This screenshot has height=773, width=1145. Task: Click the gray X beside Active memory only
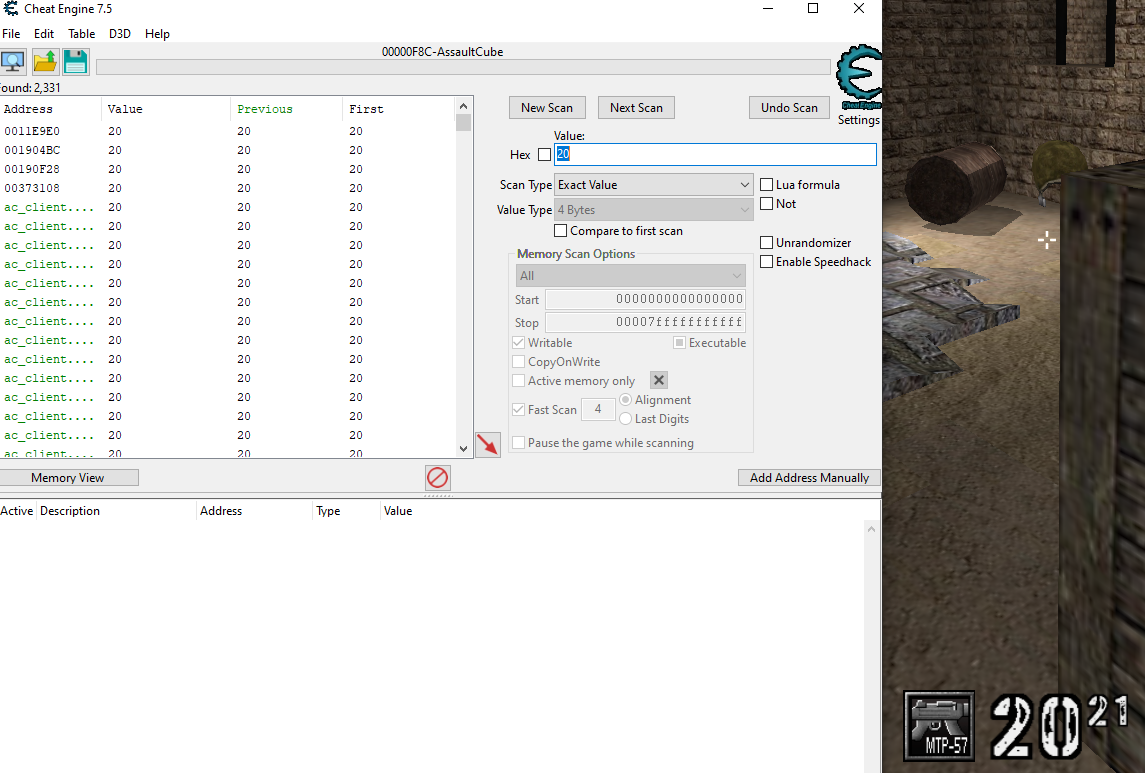[659, 380]
